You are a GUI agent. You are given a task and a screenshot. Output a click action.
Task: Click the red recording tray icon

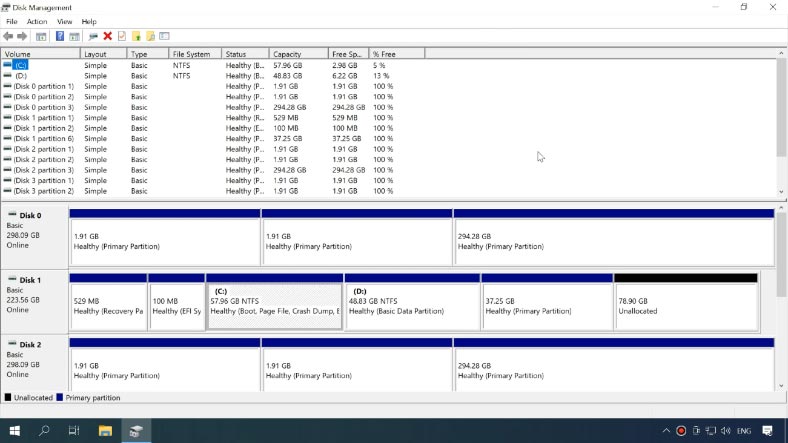coord(681,431)
